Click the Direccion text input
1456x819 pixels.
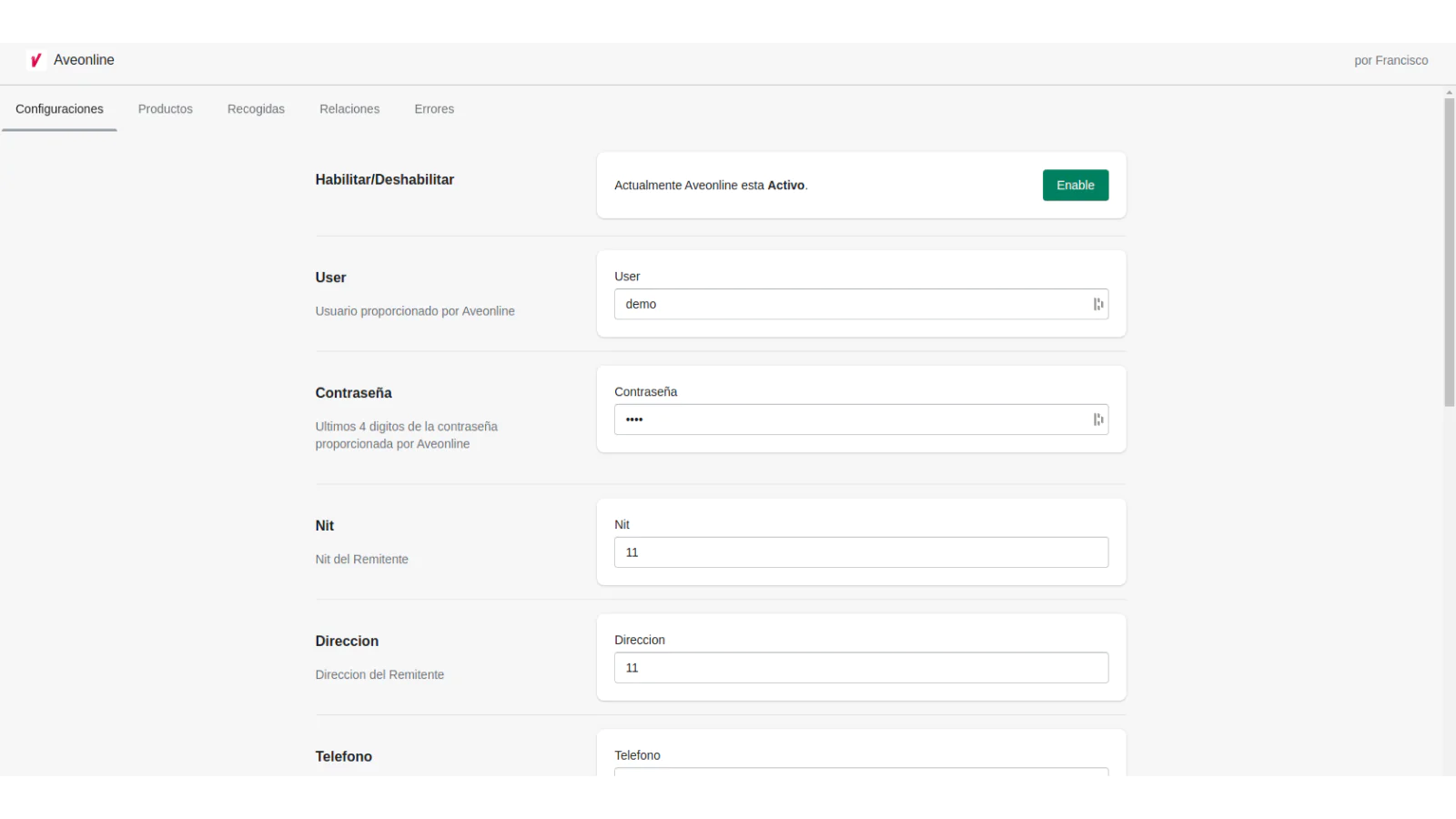point(861,668)
